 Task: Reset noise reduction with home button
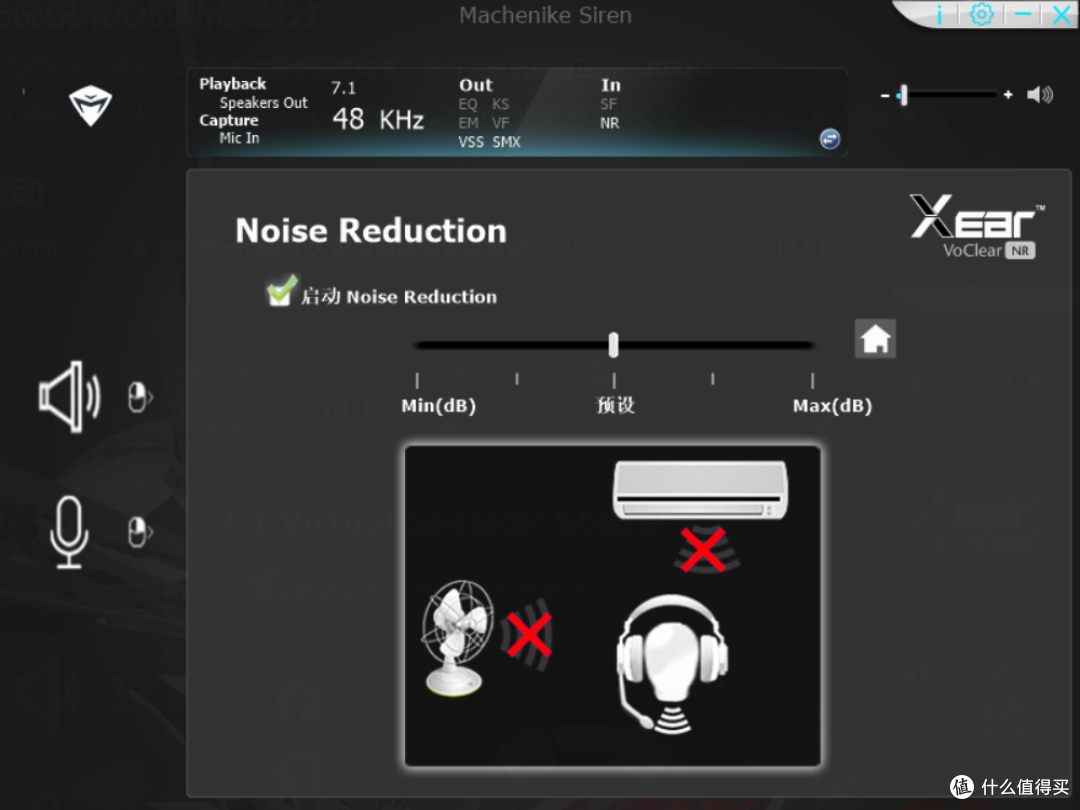pyautogui.click(x=875, y=338)
